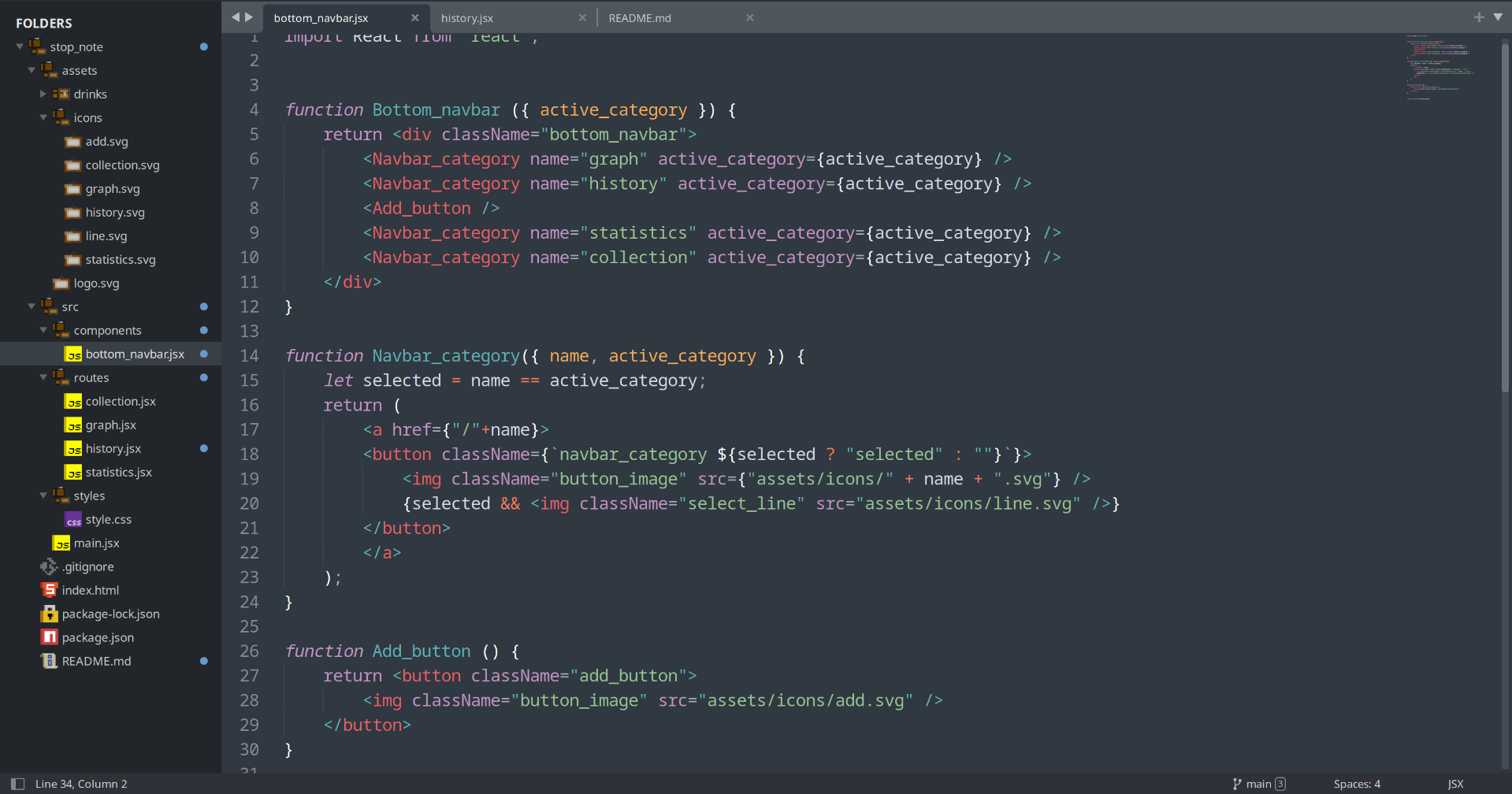The image size is (1512, 794).
Task: Click the npm icon beside package.json
Action: pyautogui.click(x=50, y=637)
